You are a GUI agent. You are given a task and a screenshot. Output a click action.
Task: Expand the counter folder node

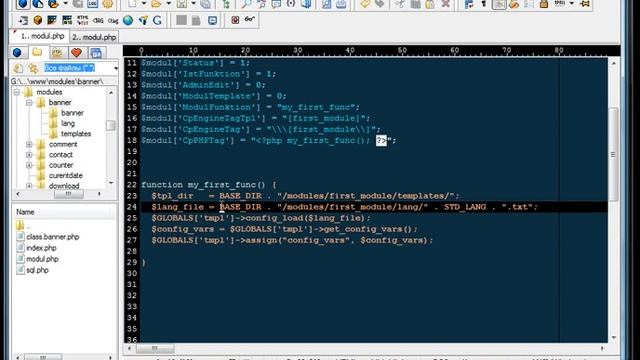pyautogui.click(x=29, y=165)
